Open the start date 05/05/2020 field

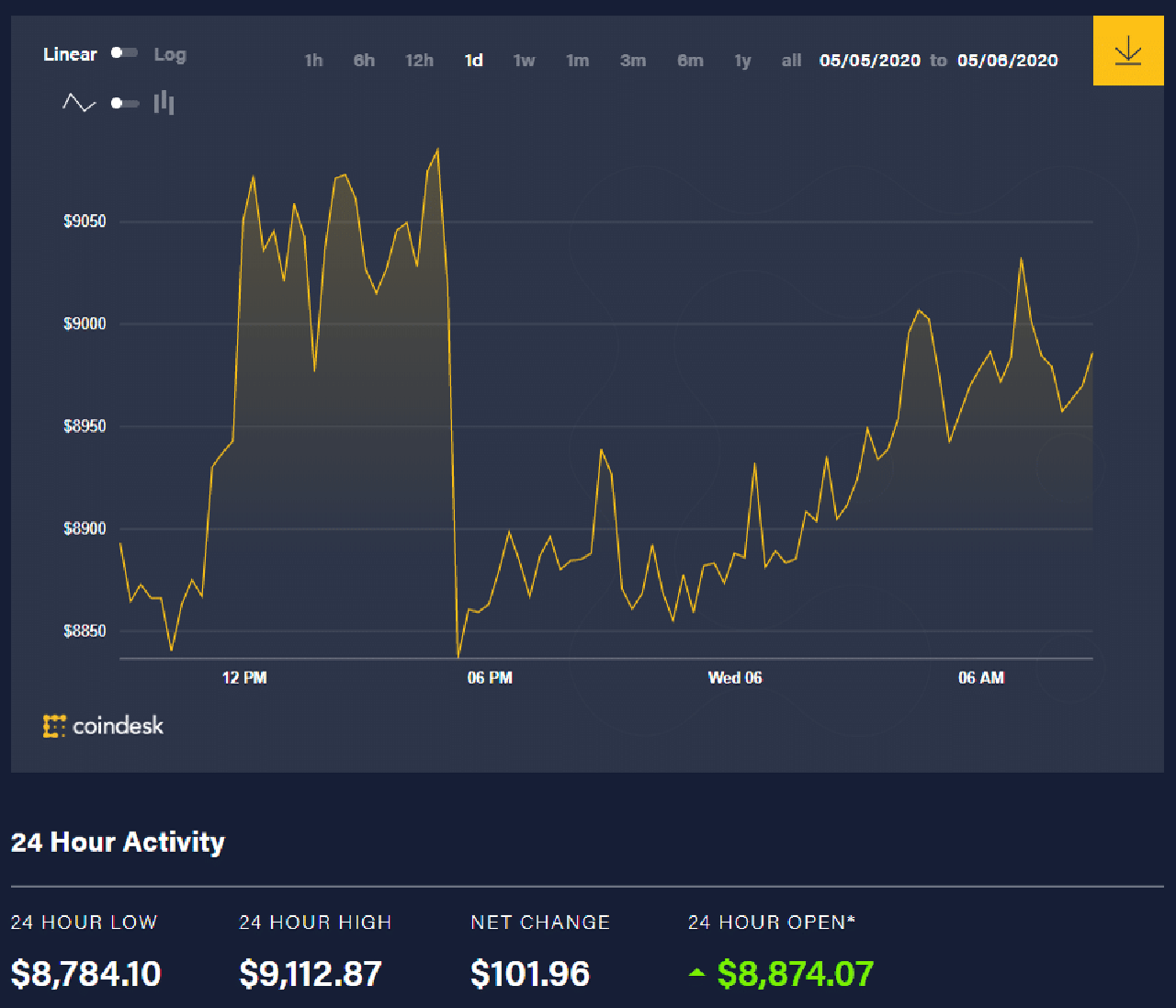[870, 61]
